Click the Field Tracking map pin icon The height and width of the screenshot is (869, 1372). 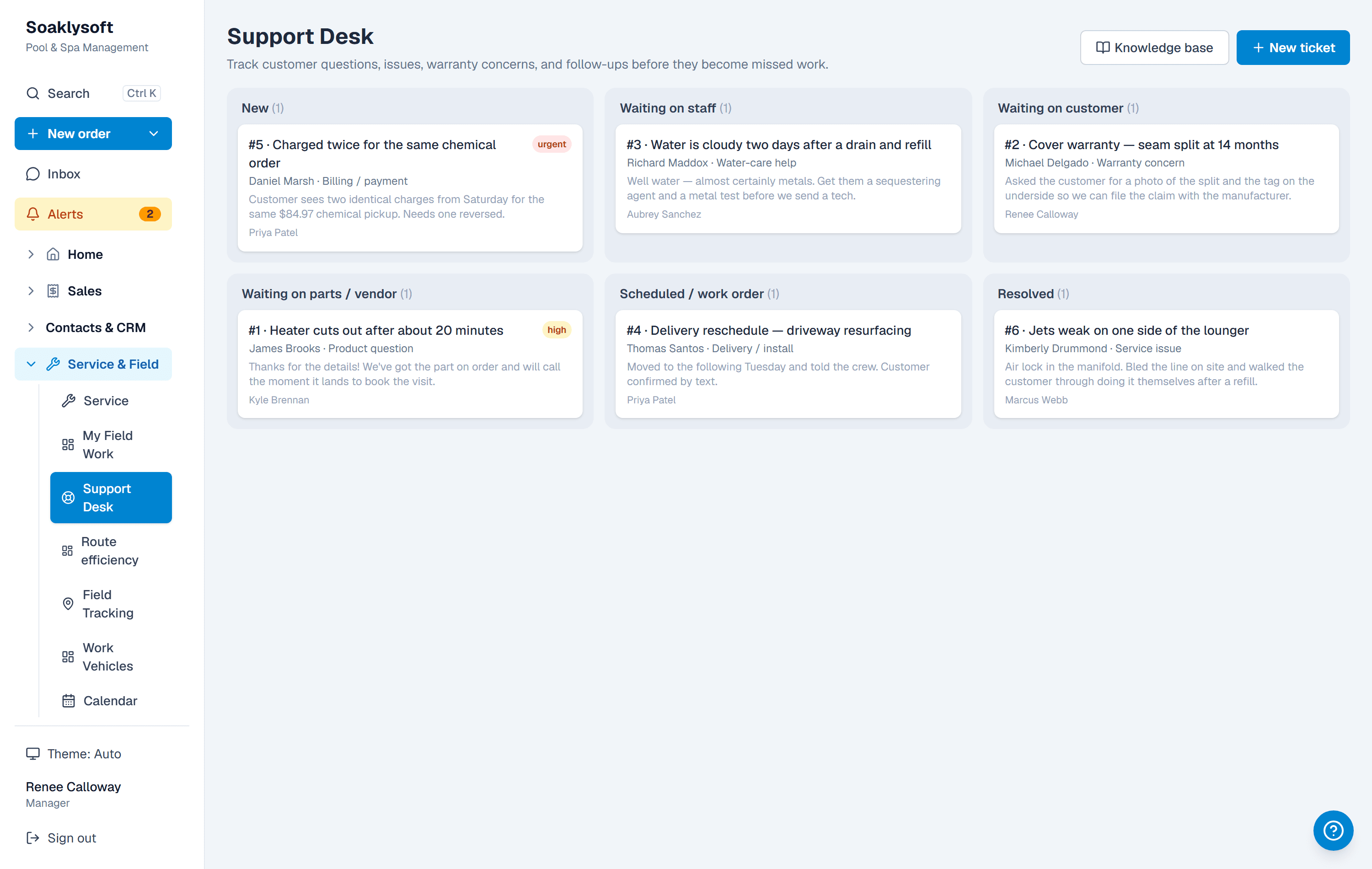point(68,603)
